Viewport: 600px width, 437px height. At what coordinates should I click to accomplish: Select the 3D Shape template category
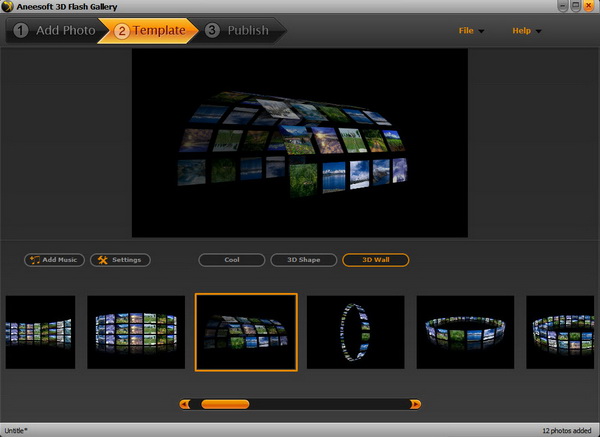pyautogui.click(x=303, y=260)
